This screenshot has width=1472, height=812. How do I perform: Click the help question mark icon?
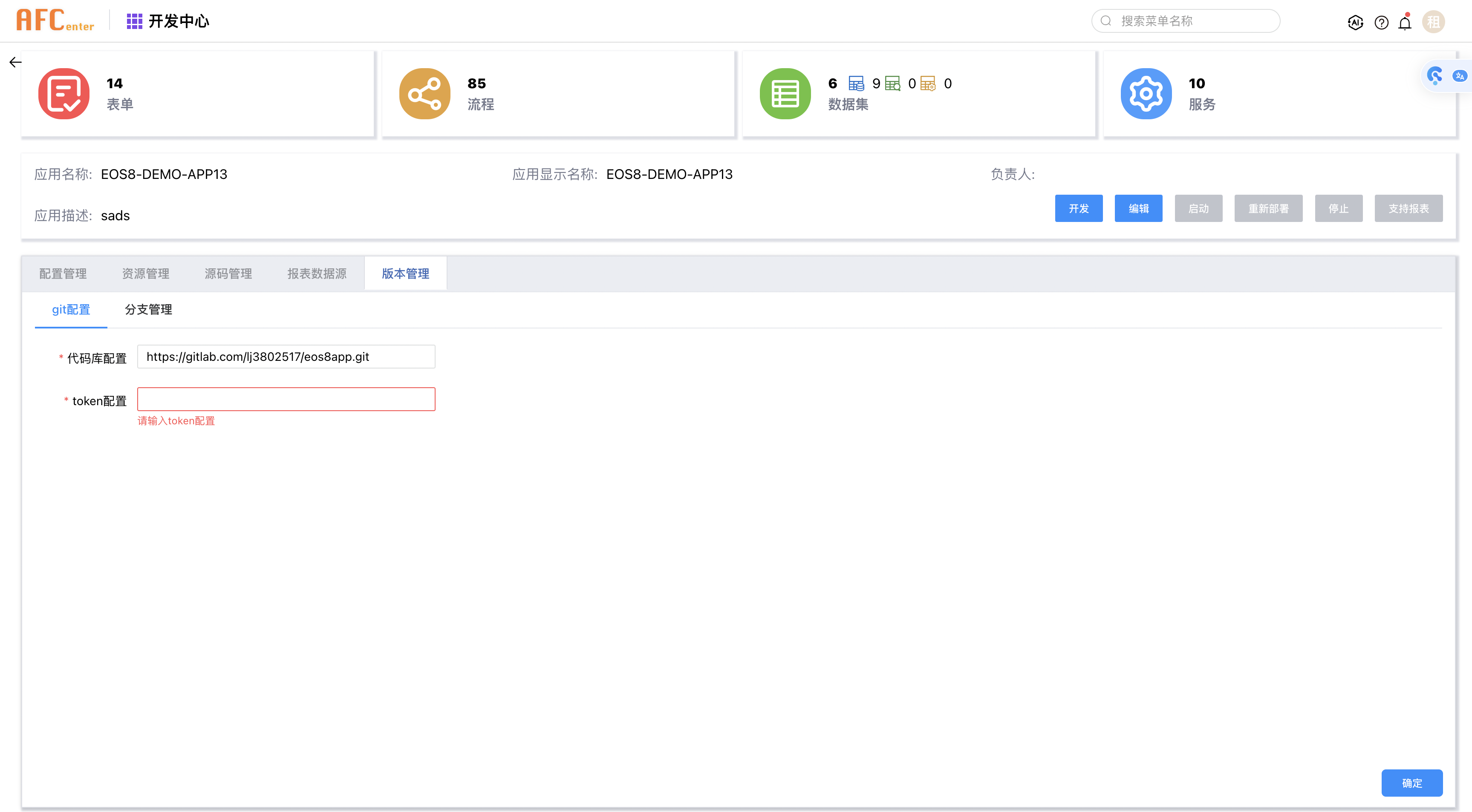tap(1382, 22)
